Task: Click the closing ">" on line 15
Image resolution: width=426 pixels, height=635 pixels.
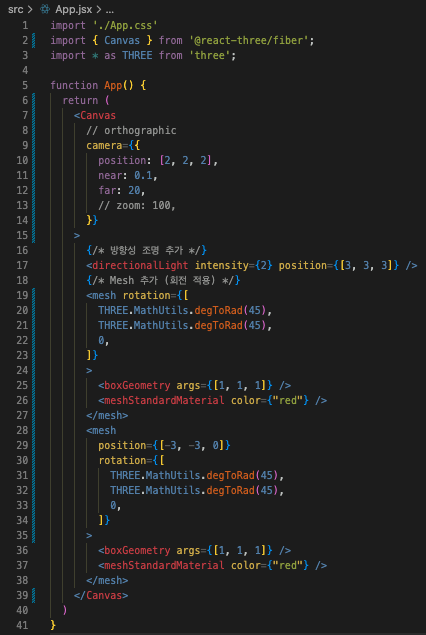Action: [77, 235]
